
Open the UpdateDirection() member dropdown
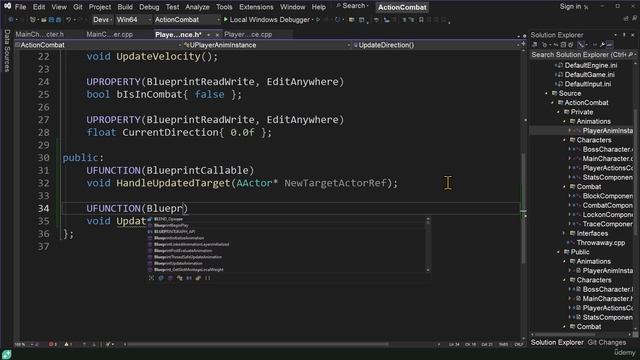(x=436, y=45)
